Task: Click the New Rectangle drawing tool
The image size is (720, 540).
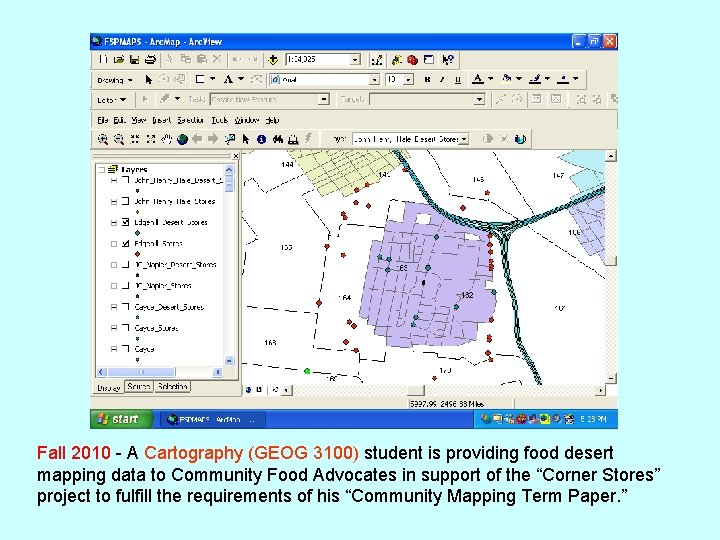Action: point(200,79)
